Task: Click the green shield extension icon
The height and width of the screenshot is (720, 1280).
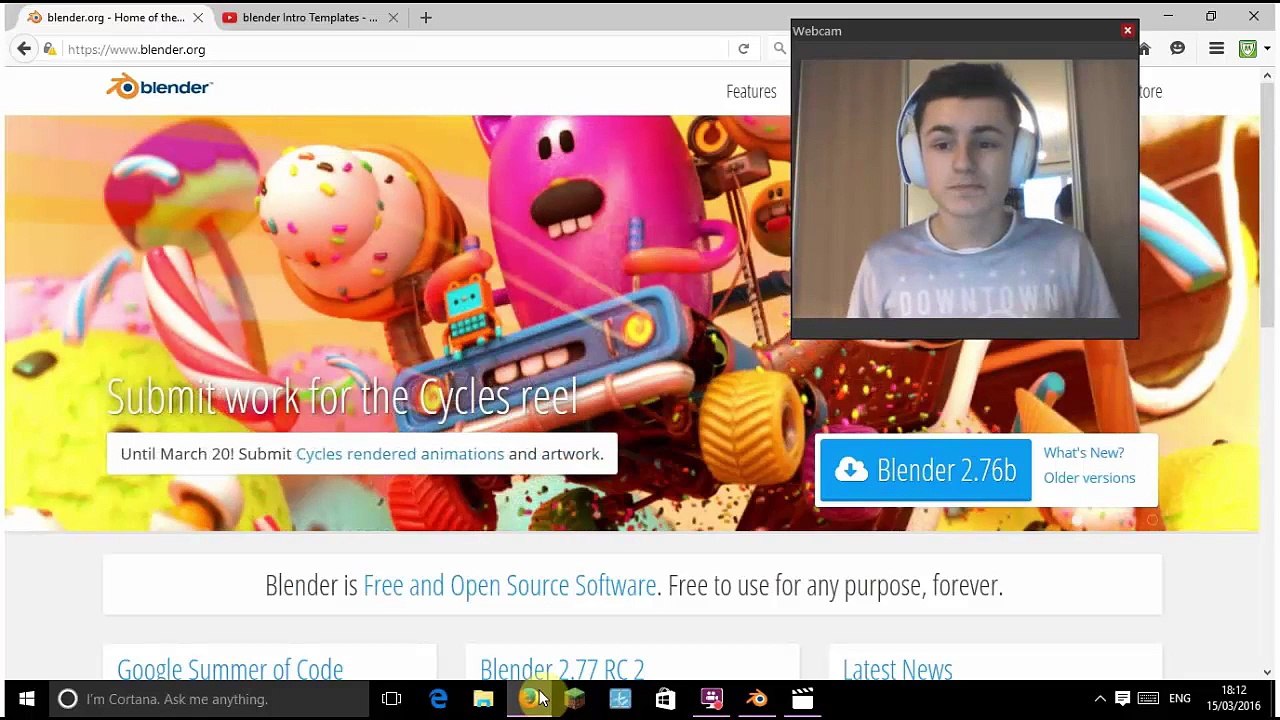Action: click(1247, 49)
